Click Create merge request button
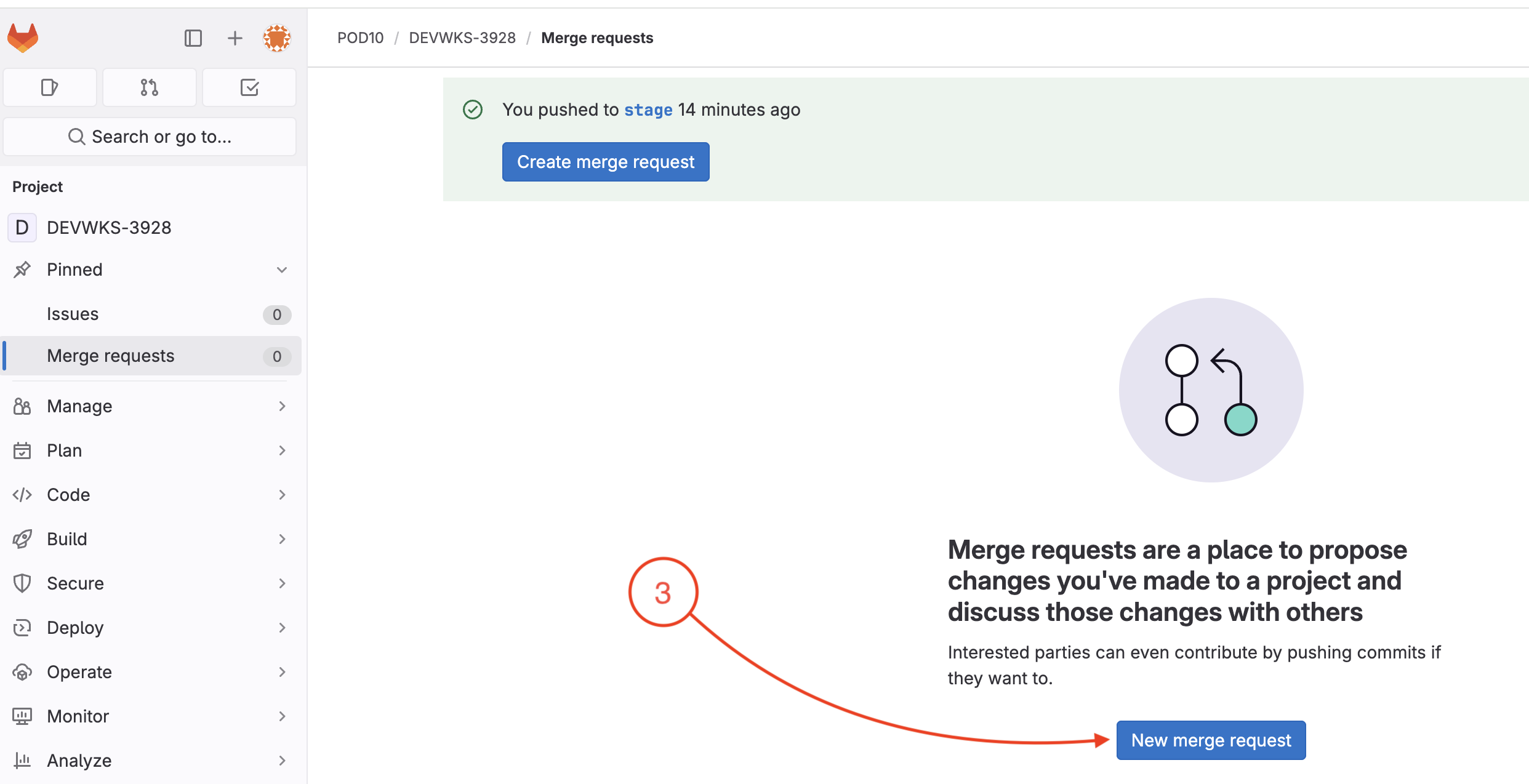This screenshot has width=1529, height=784. (x=605, y=162)
